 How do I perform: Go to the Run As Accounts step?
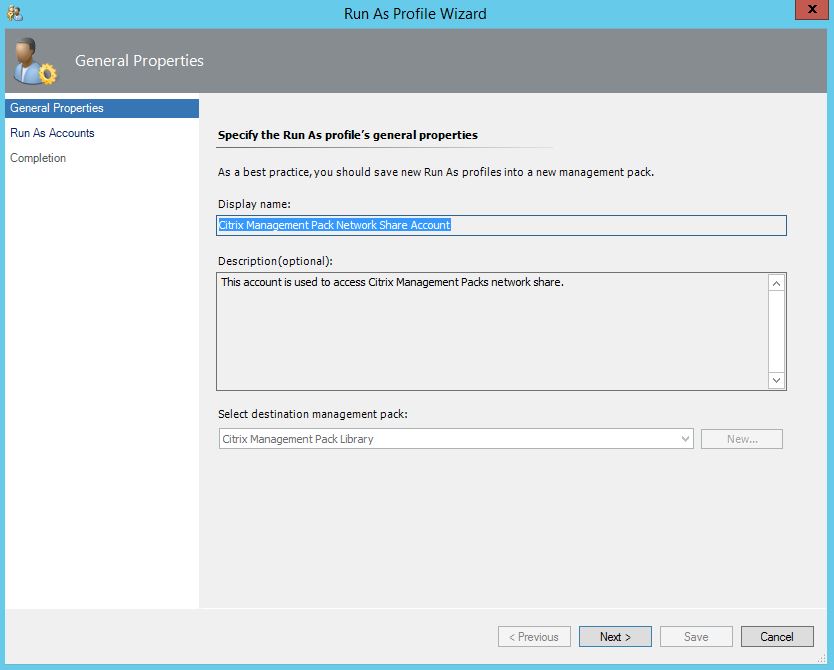click(x=52, y=133)
